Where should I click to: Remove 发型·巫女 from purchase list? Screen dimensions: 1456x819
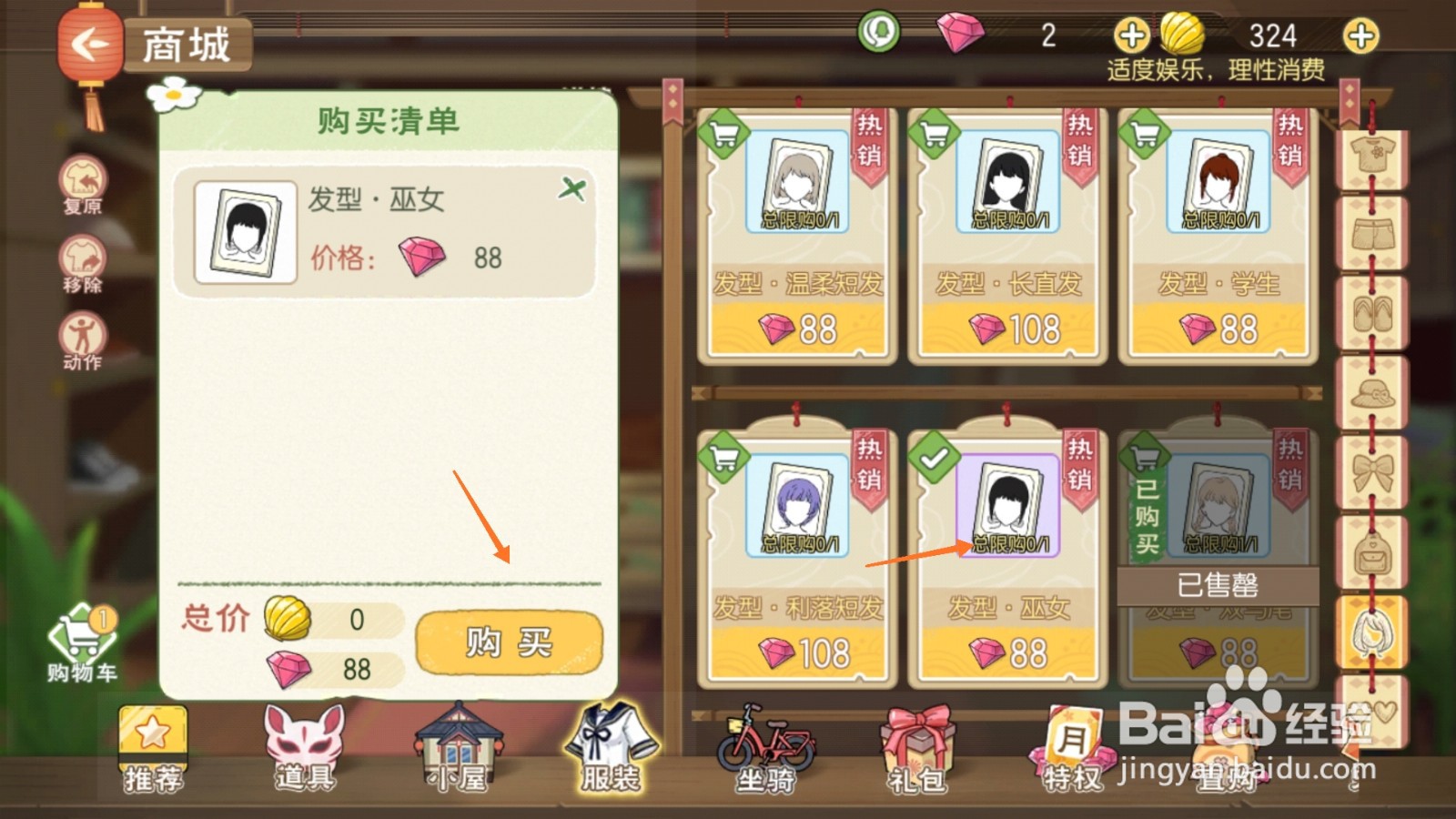[572, 189]
